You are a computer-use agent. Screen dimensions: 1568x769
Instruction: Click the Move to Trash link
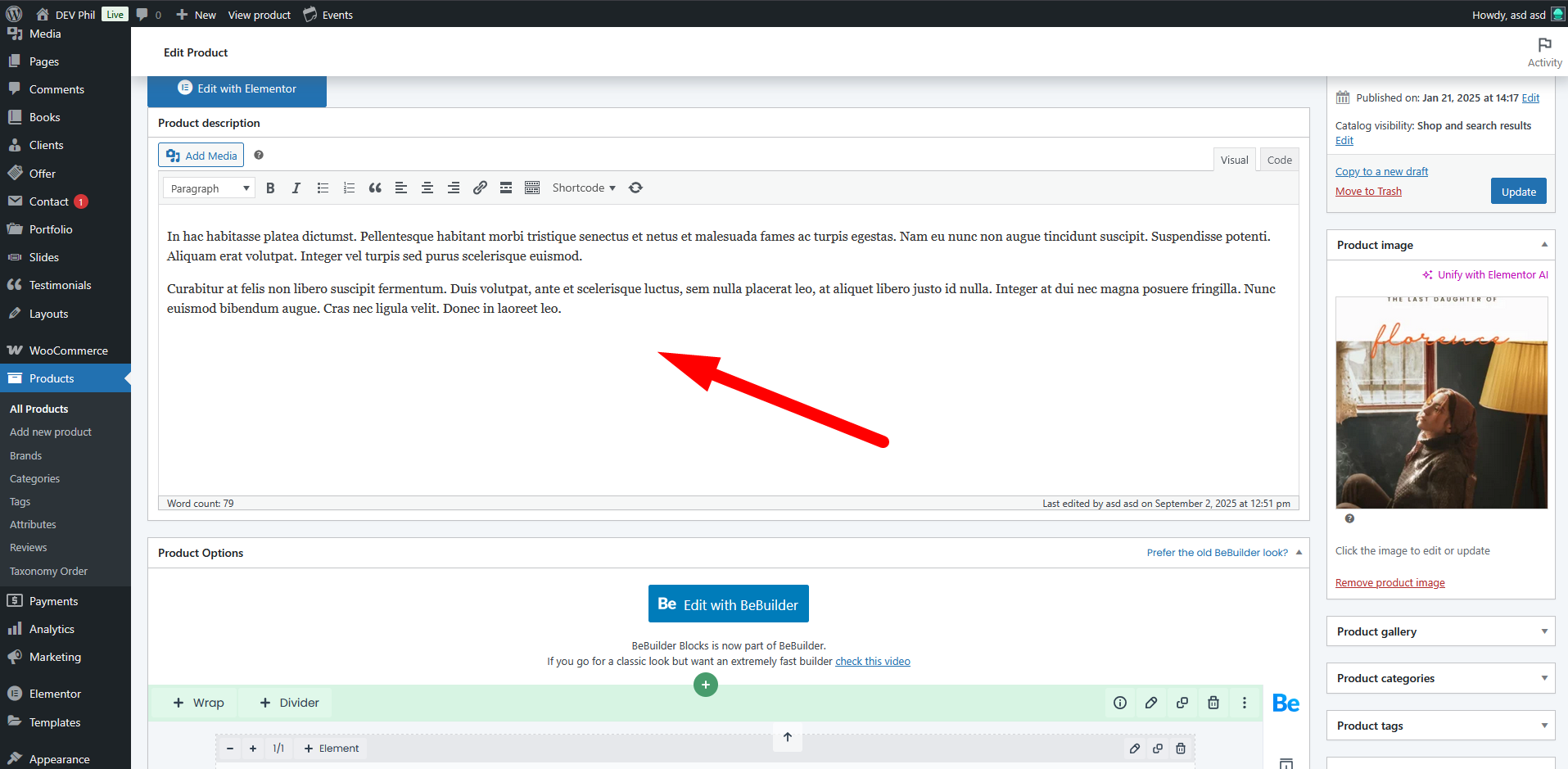[x=1368, y=192]
